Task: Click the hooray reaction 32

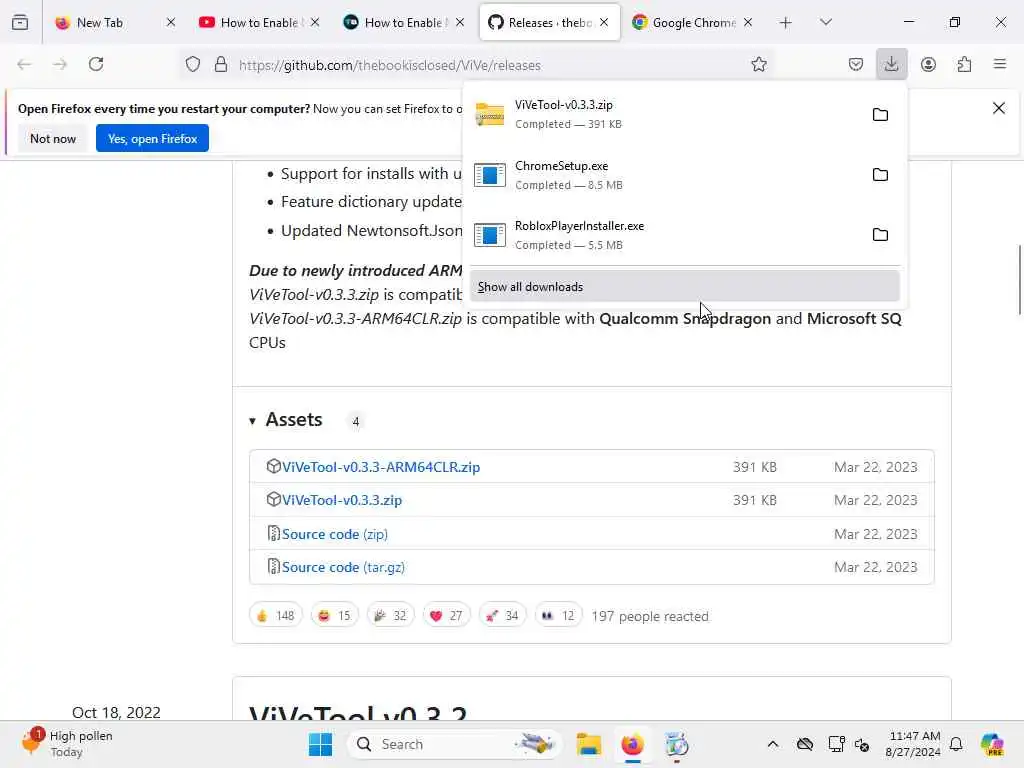Action: click(x=391, y=615)
